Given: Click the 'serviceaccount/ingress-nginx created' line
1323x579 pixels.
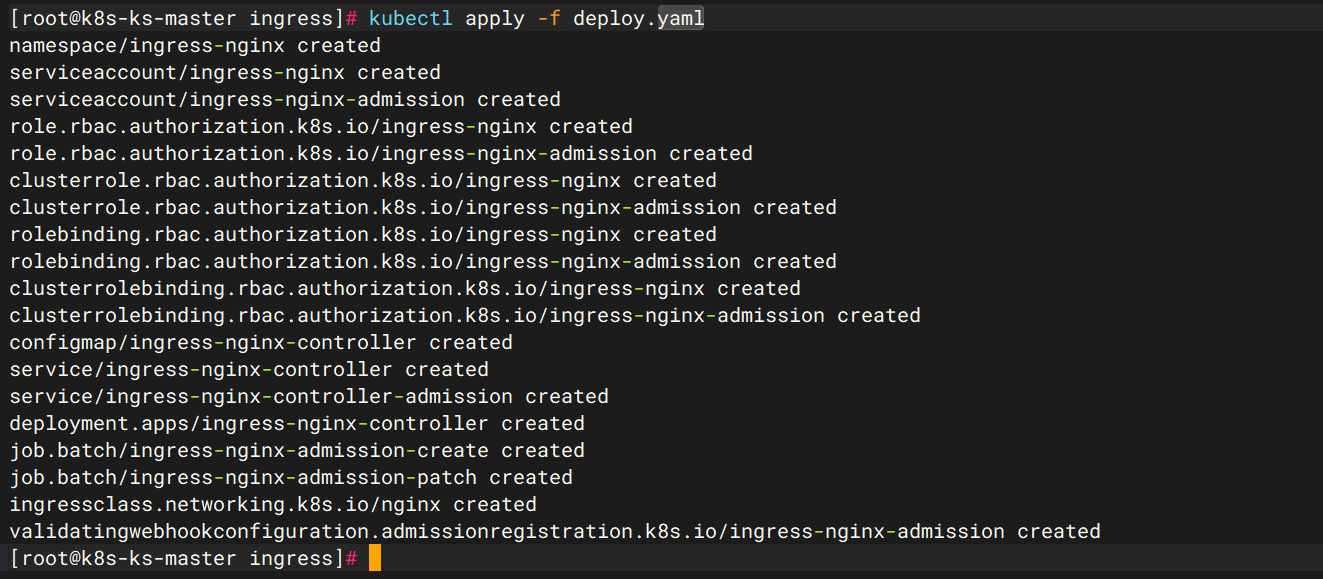Looking at the screenshot, I should 225,73.
